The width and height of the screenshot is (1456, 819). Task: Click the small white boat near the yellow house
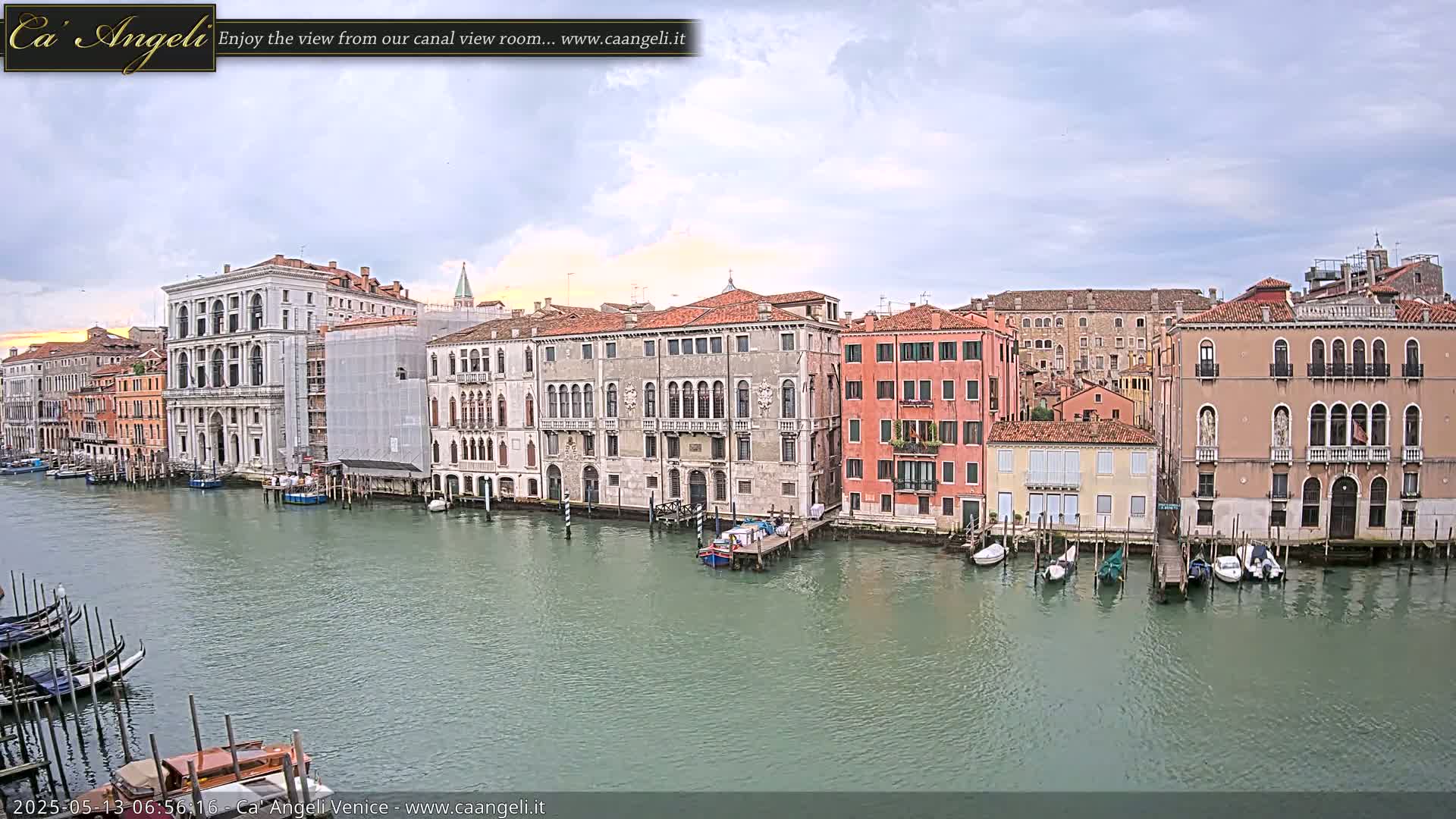[989, 554]
